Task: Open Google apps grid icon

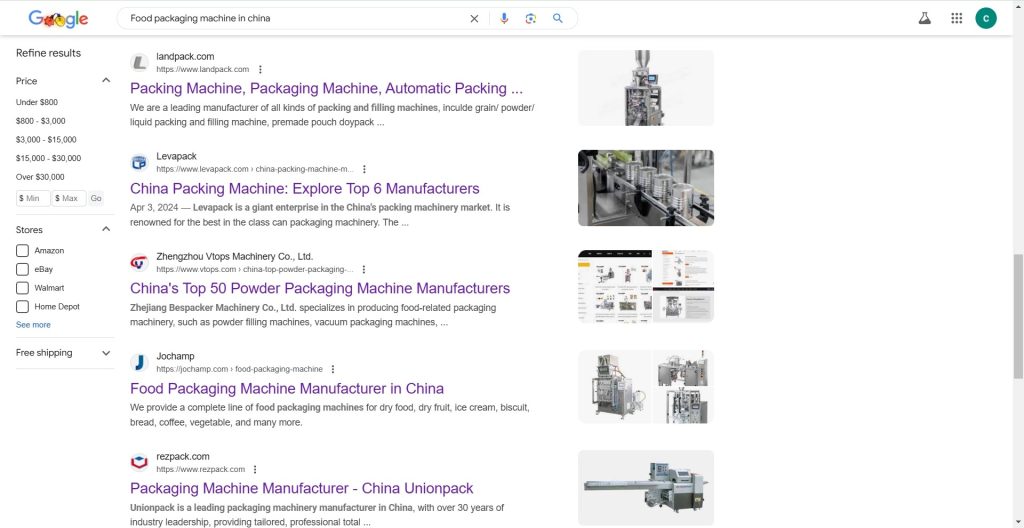Action: (x=956, y=18)
